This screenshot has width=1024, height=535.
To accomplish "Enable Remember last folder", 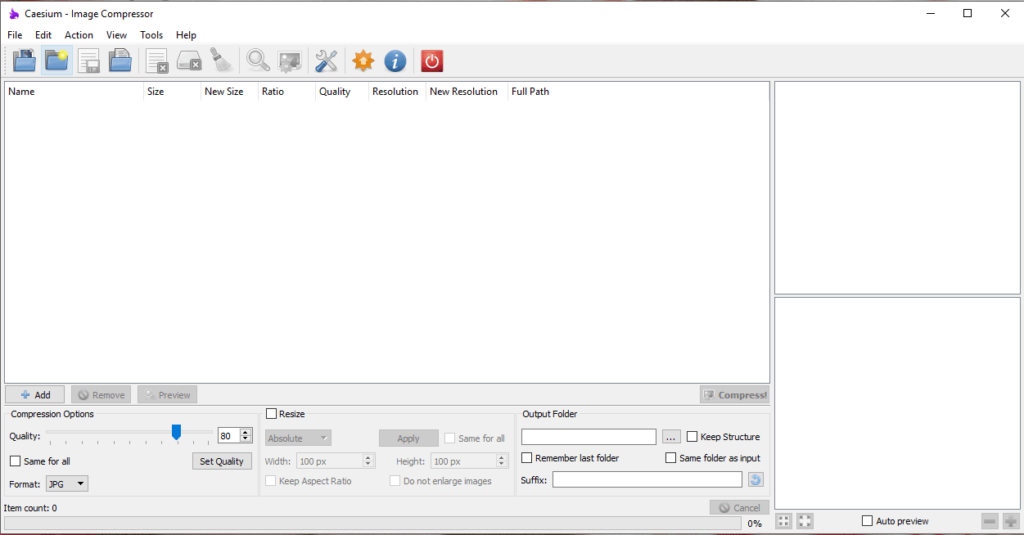I will tap(526, 458).
